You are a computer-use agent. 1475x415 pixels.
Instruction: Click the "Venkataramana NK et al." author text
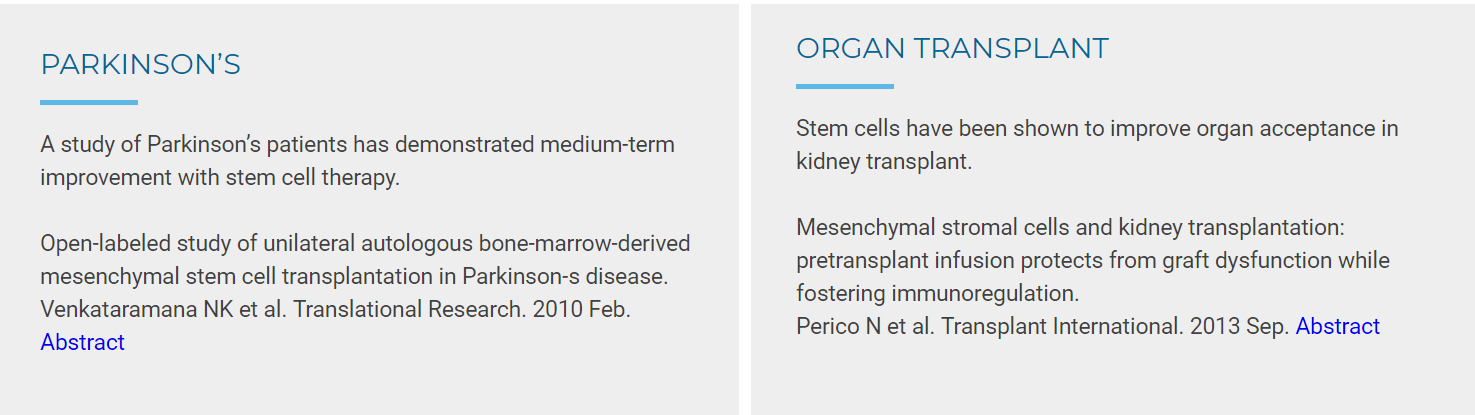pos(163,309)
